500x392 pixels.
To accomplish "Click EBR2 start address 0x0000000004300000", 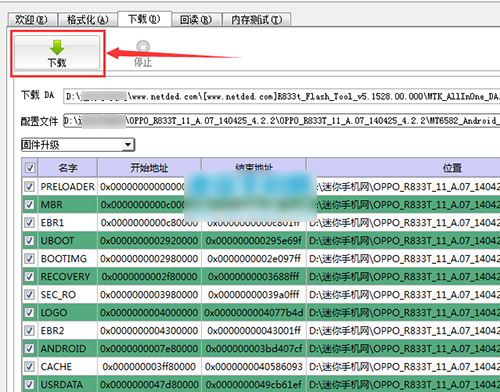I will click(149, 331).
